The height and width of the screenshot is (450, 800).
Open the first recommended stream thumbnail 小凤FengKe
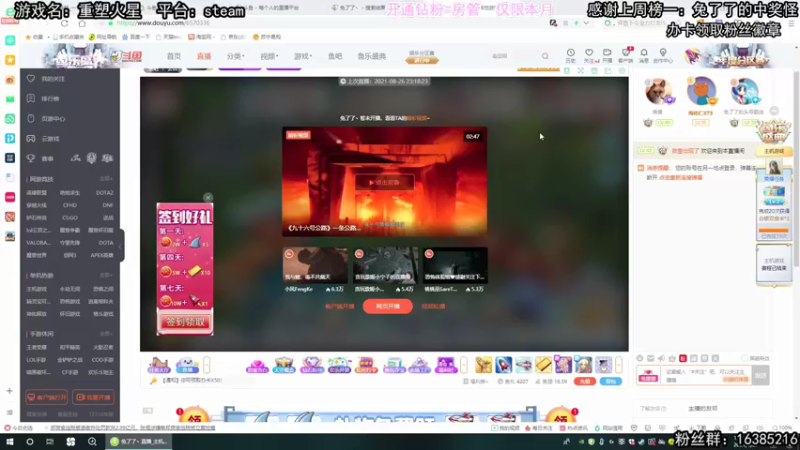[x=315, y=265]
